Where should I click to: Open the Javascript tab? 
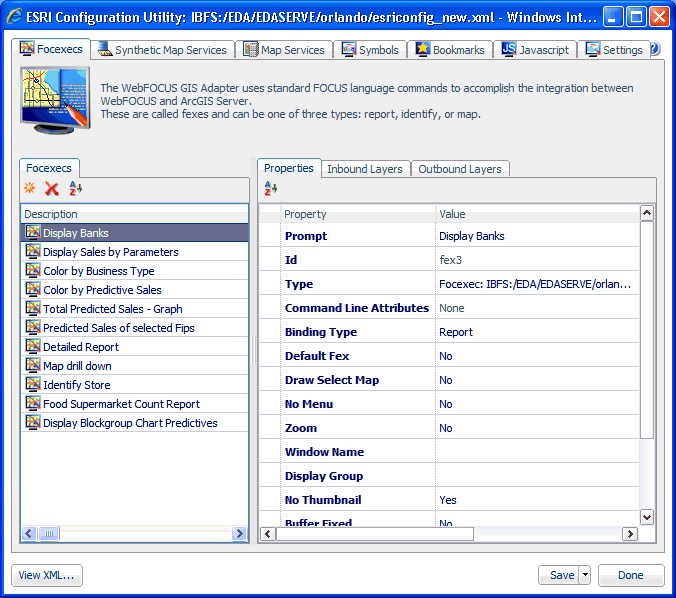pyautogui.click(x=535, y=50)
